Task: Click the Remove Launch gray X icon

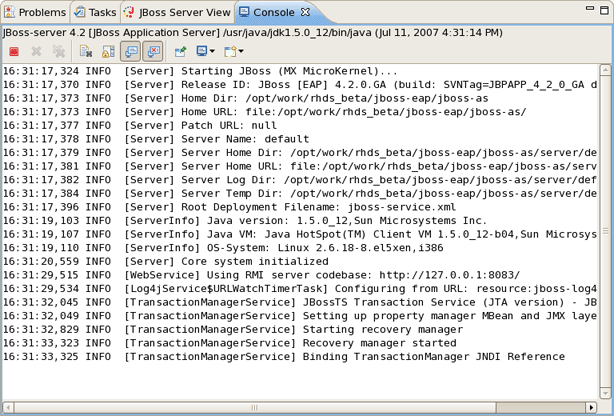Action: click(x=37, y=51)
